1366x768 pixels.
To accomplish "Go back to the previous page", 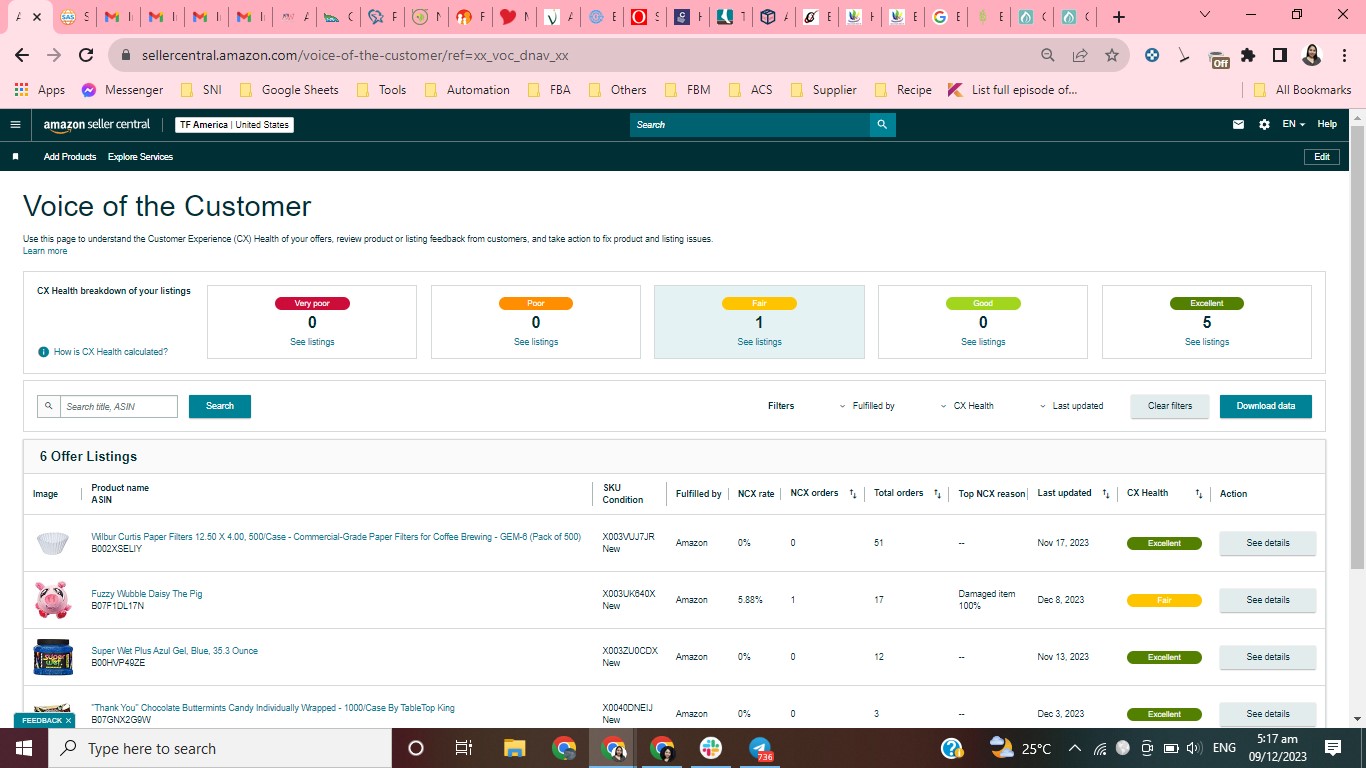I will tap(24, 56).
